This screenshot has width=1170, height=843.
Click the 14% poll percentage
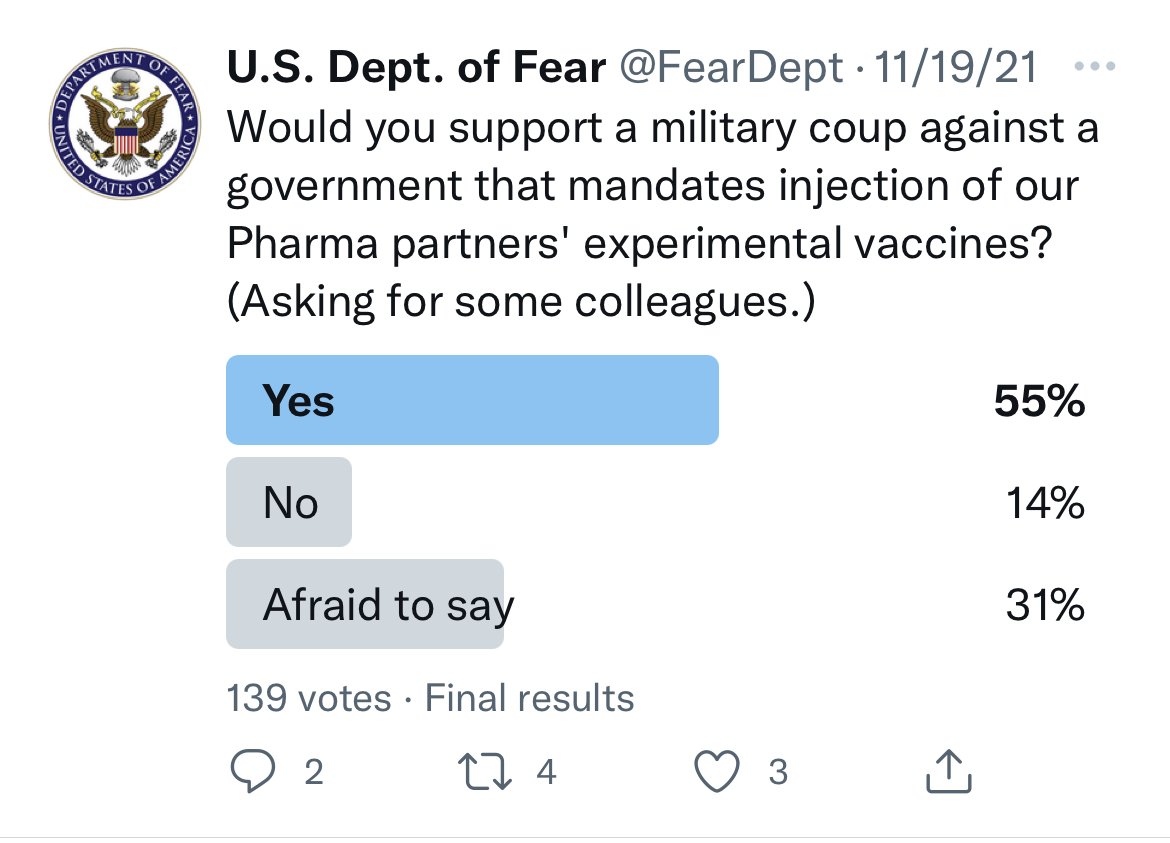1045,502
